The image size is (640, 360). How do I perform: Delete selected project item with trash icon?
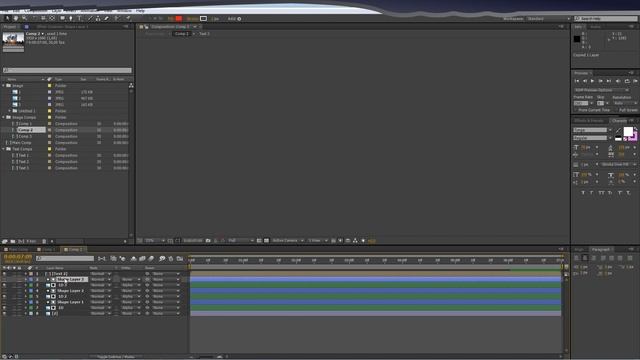(44, 241)
